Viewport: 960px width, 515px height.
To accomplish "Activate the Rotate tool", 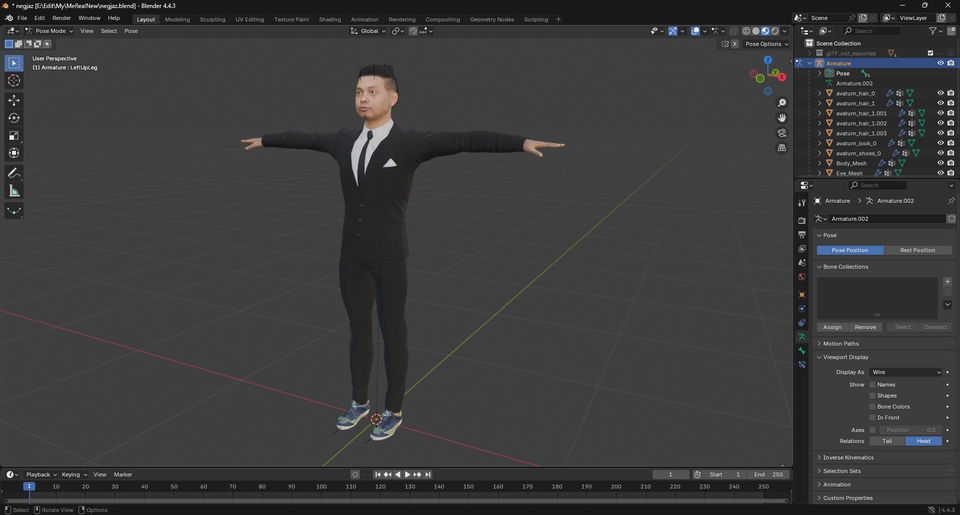I will [x=14, y=118].
